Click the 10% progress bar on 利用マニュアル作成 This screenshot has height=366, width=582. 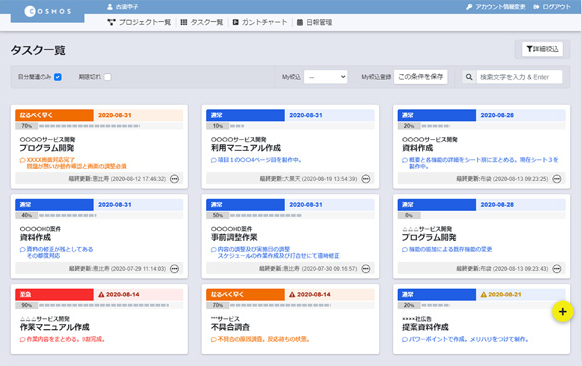[290, 126]
